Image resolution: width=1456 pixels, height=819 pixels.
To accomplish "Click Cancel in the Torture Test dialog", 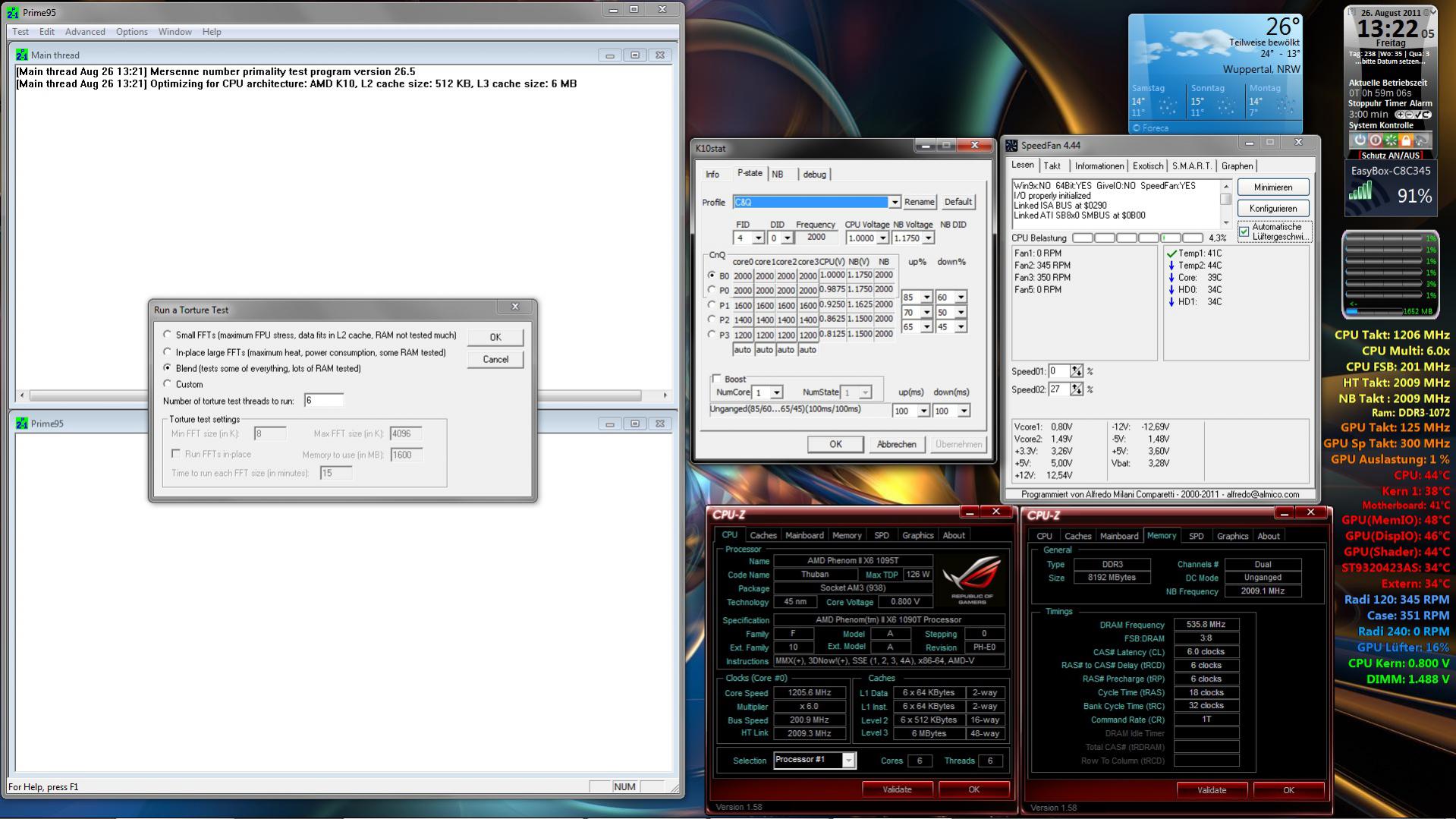I will pos(495,359).
